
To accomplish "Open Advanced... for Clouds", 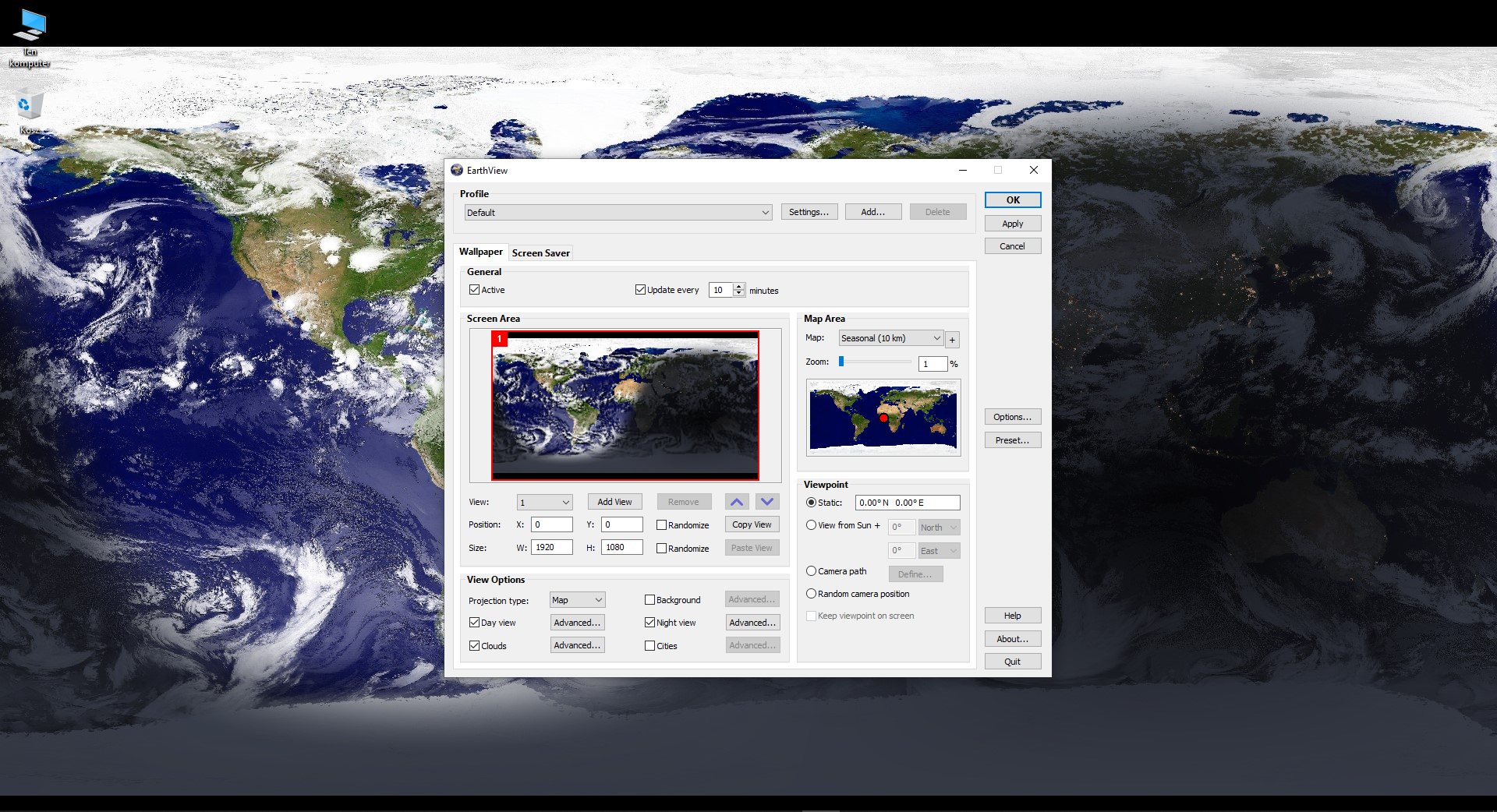I will tap(578, 645).
